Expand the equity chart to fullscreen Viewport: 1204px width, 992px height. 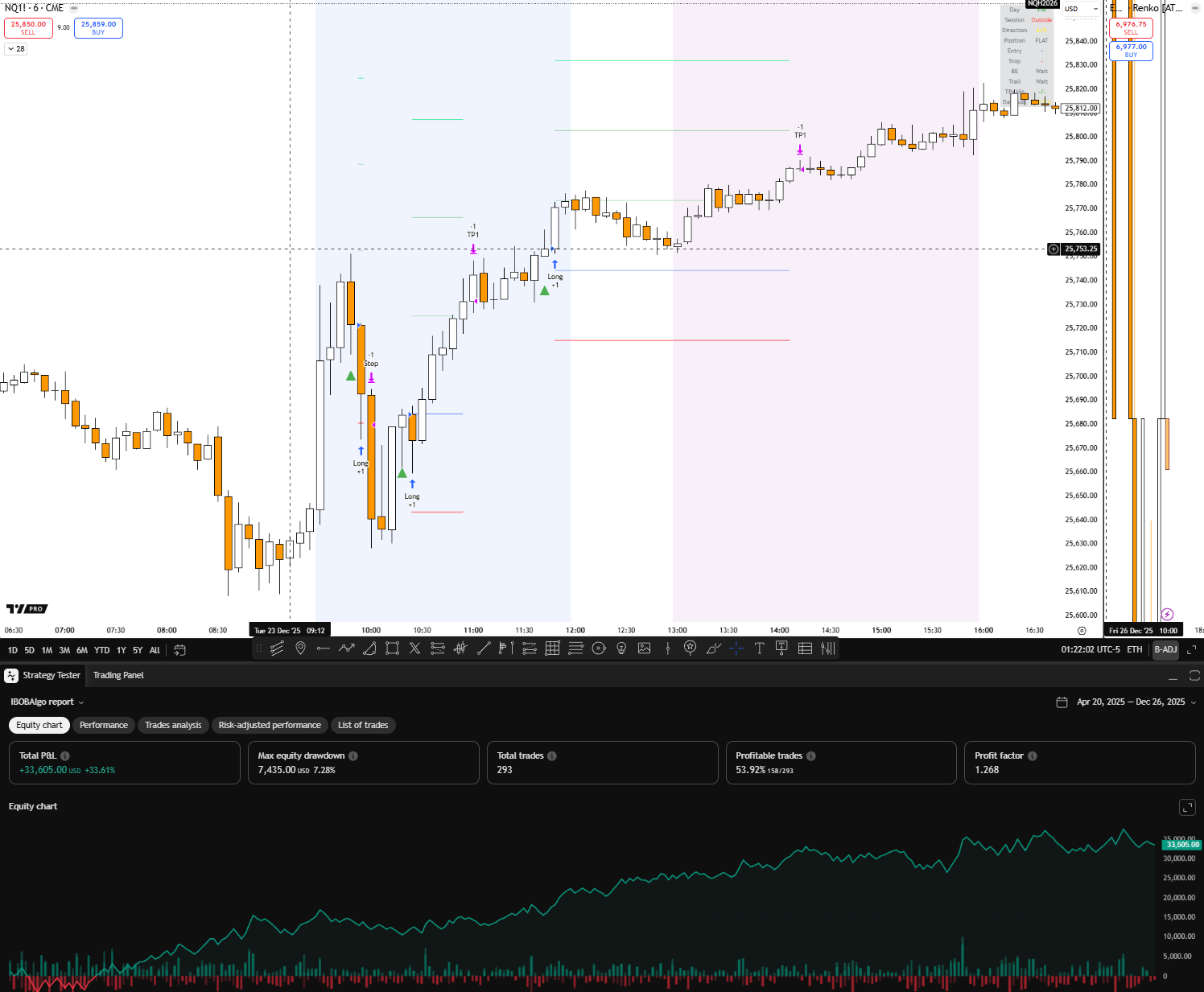pyautogui.click(x=1187, y=807)
